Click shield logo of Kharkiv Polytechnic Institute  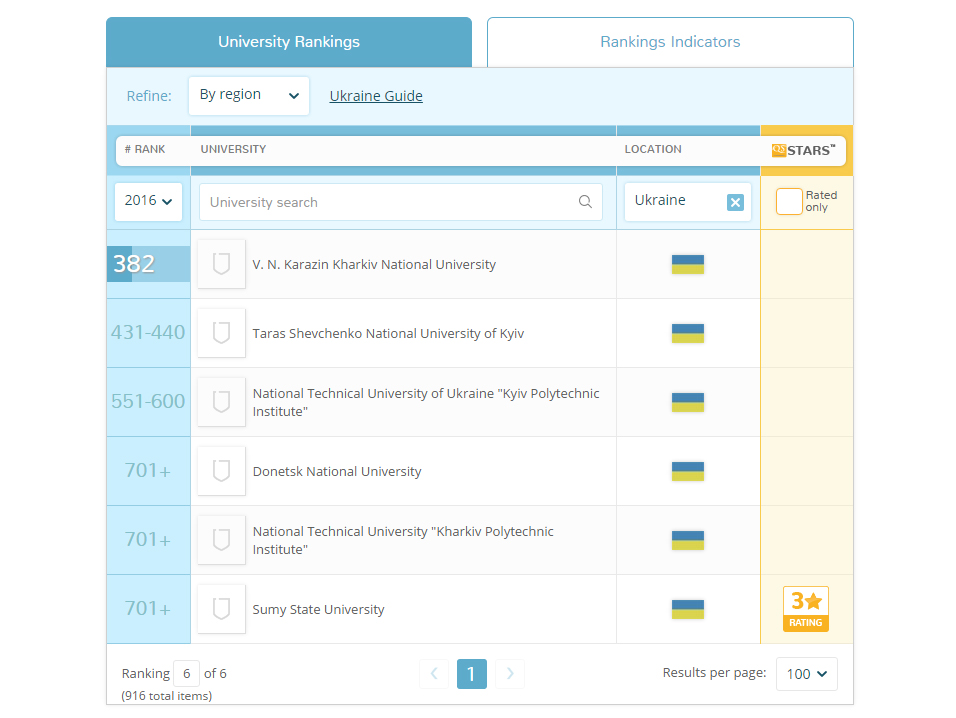click(x=221, y=539)
